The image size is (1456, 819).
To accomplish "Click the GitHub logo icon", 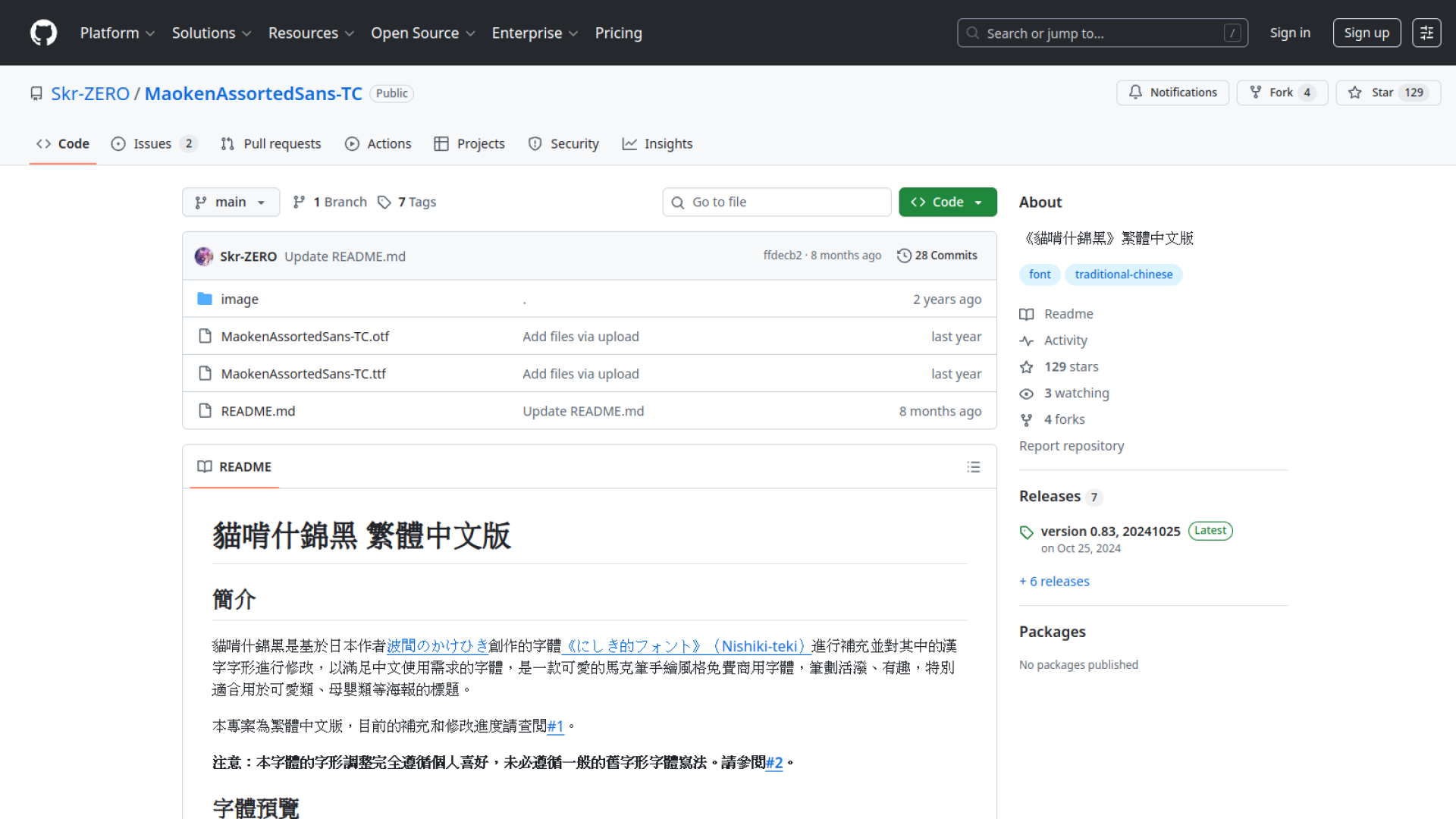I will [43, 33].
